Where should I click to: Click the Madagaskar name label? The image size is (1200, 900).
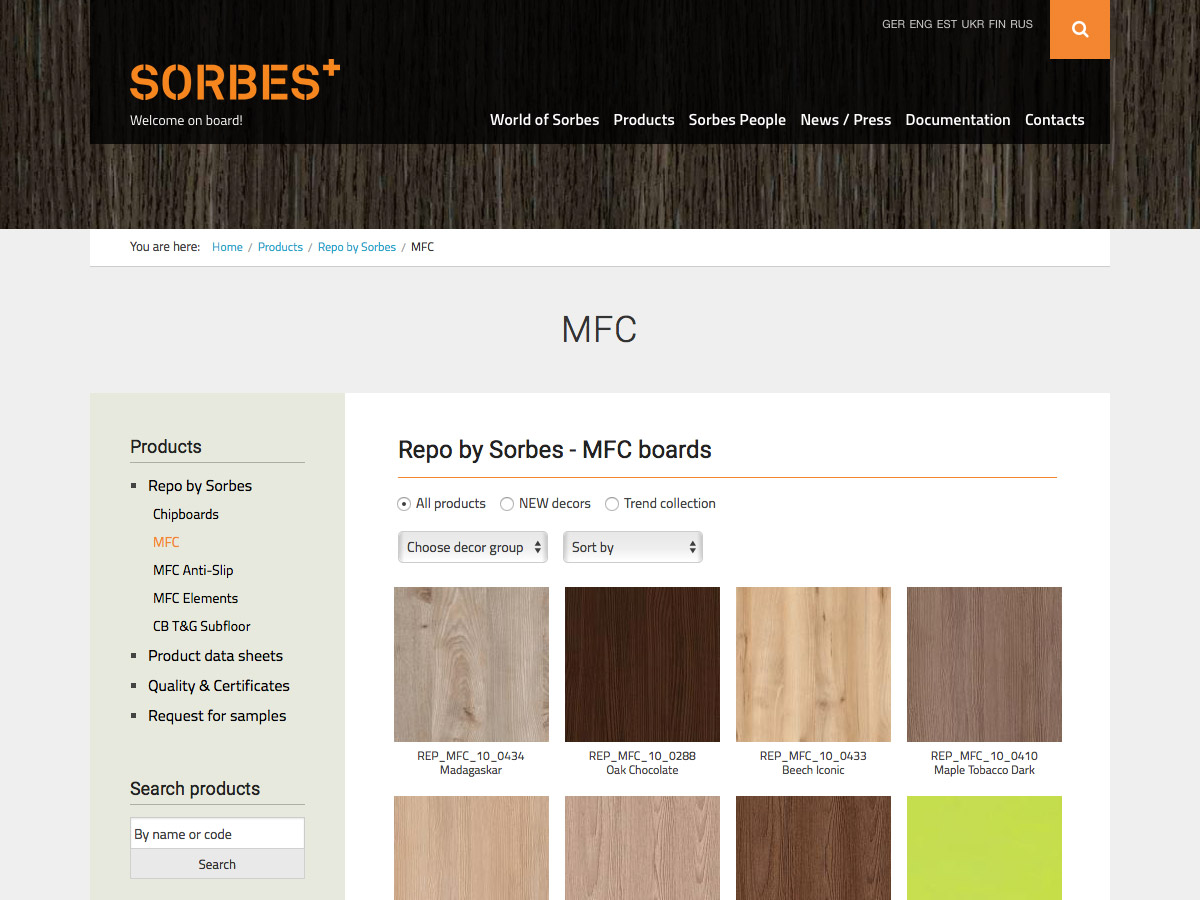tap(471, 770)
